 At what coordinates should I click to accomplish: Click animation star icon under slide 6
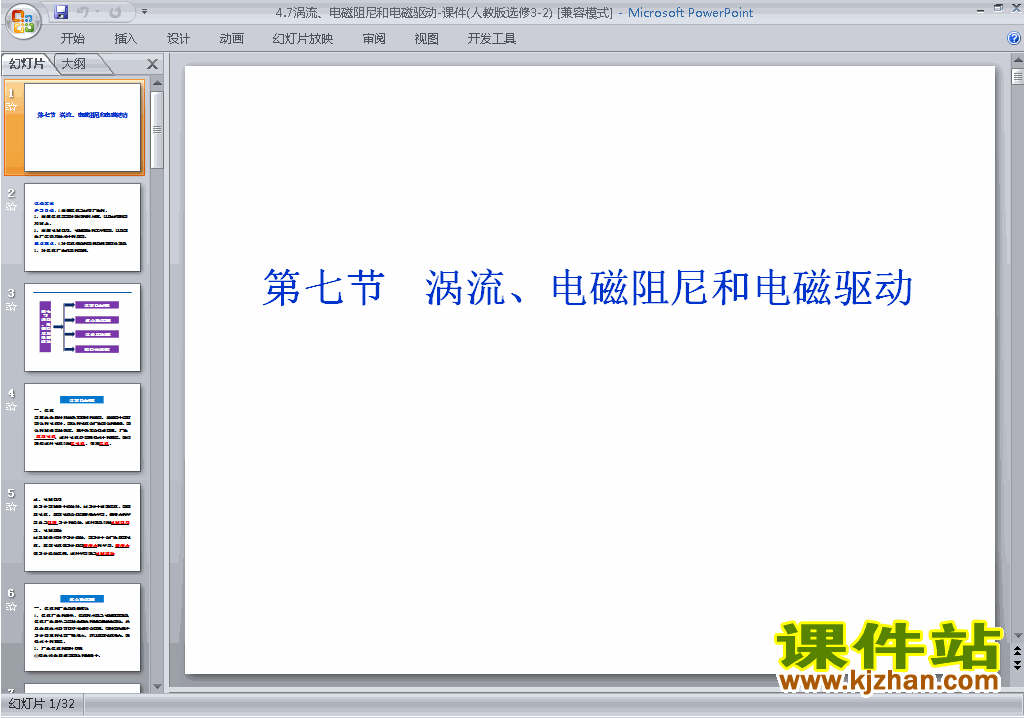point(11,606)
